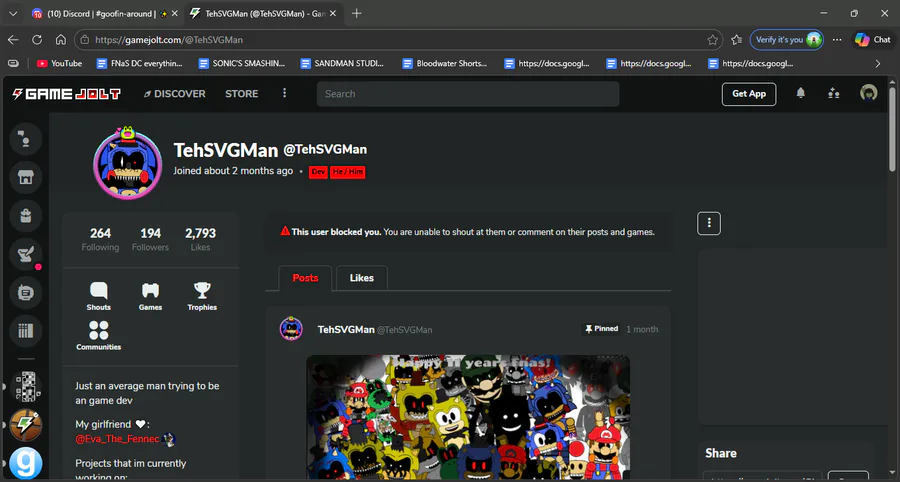Click the browser back arrow

coord(13,40)
